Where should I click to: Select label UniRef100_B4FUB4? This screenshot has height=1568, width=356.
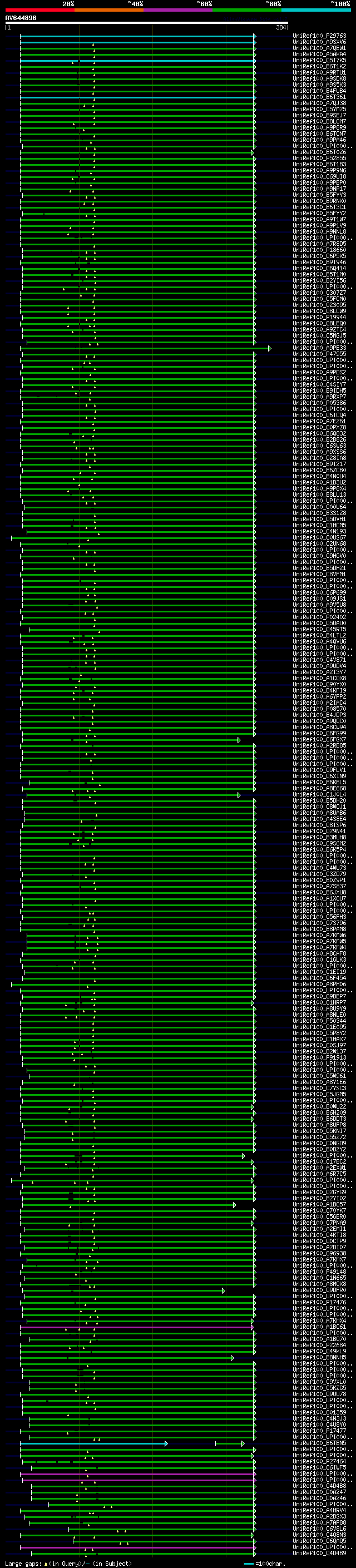[x=319, y=91]
